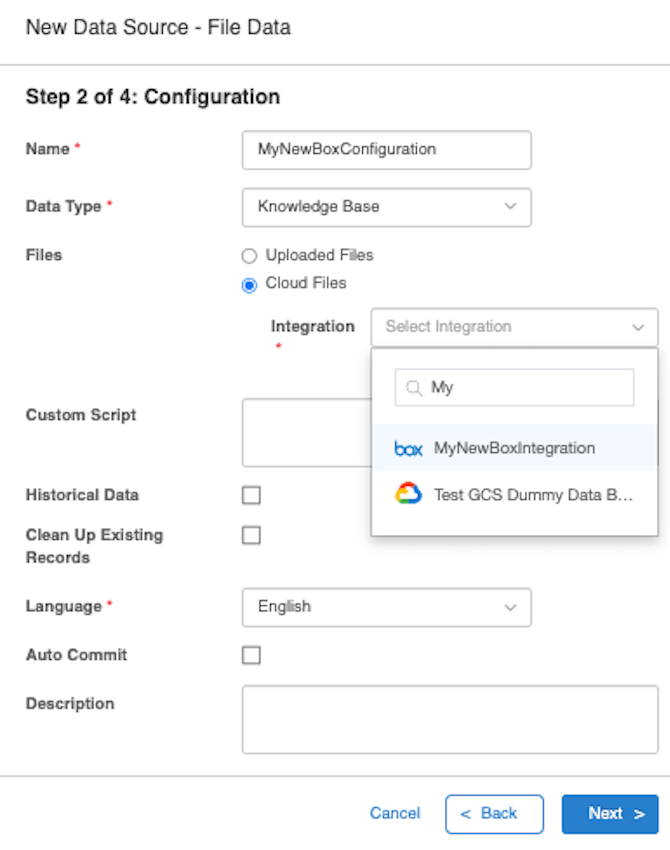This screenshot has height=850, width=670.
Task: Click the Language field chevron arrow
Action: (510, 607)
